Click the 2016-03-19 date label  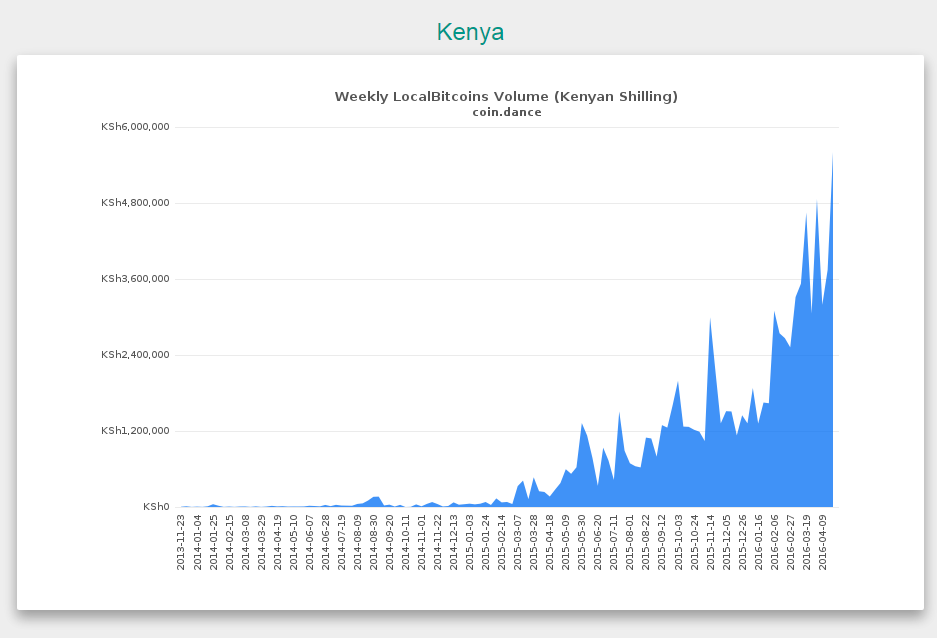pos(806,542)
